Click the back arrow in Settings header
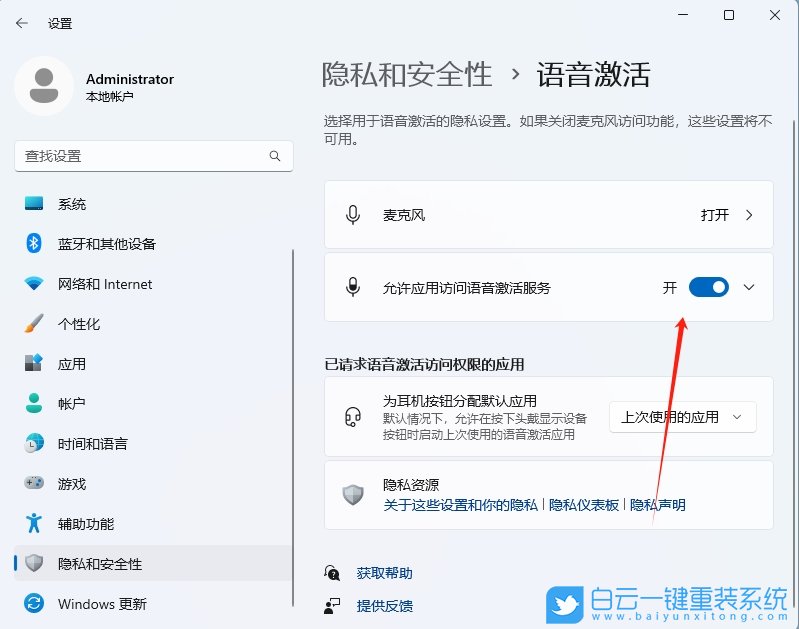The width and height of the screenshot is (799, 629). click(x=21, y=23)
